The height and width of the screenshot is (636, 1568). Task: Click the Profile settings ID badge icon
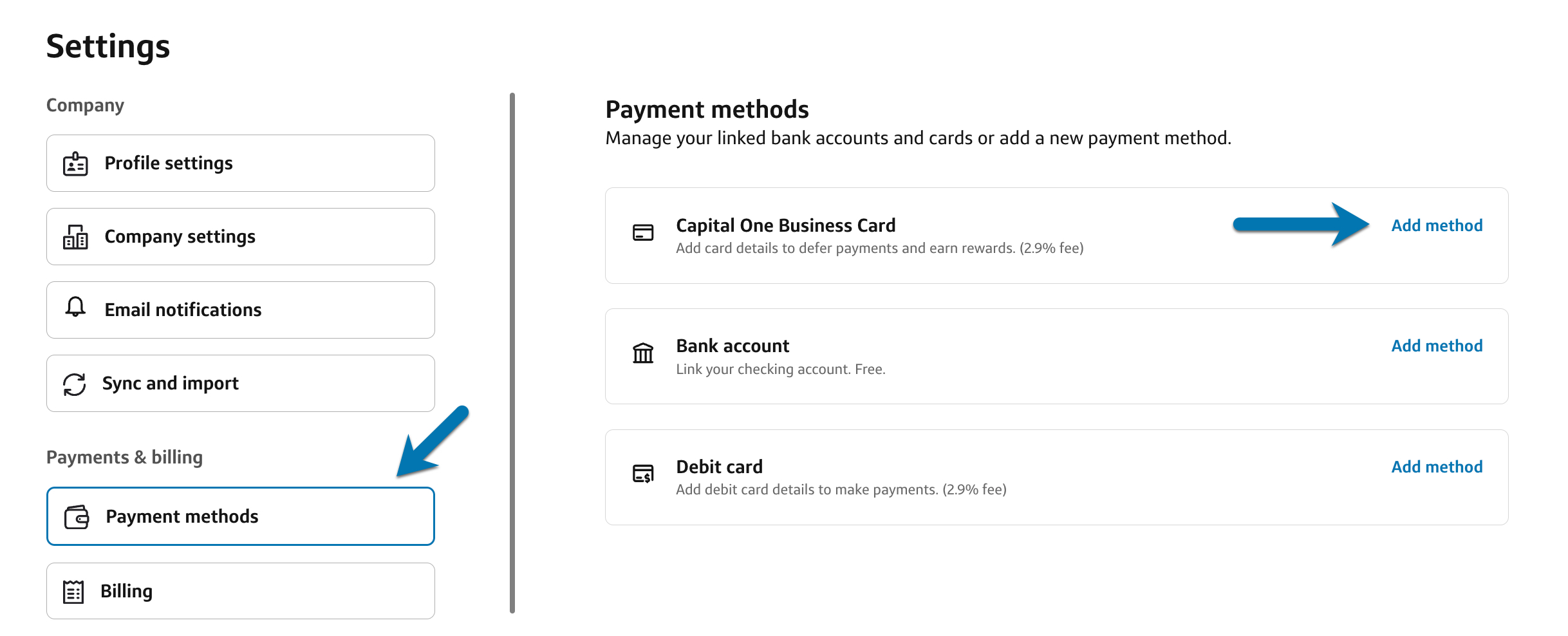pos(75,164)
